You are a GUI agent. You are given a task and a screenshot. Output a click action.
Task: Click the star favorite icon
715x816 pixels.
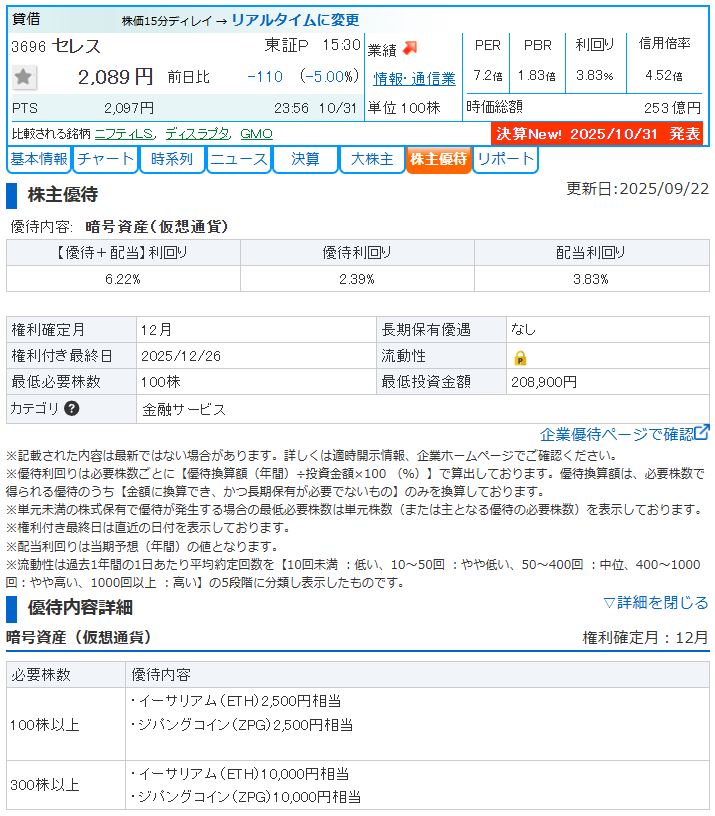25,77
